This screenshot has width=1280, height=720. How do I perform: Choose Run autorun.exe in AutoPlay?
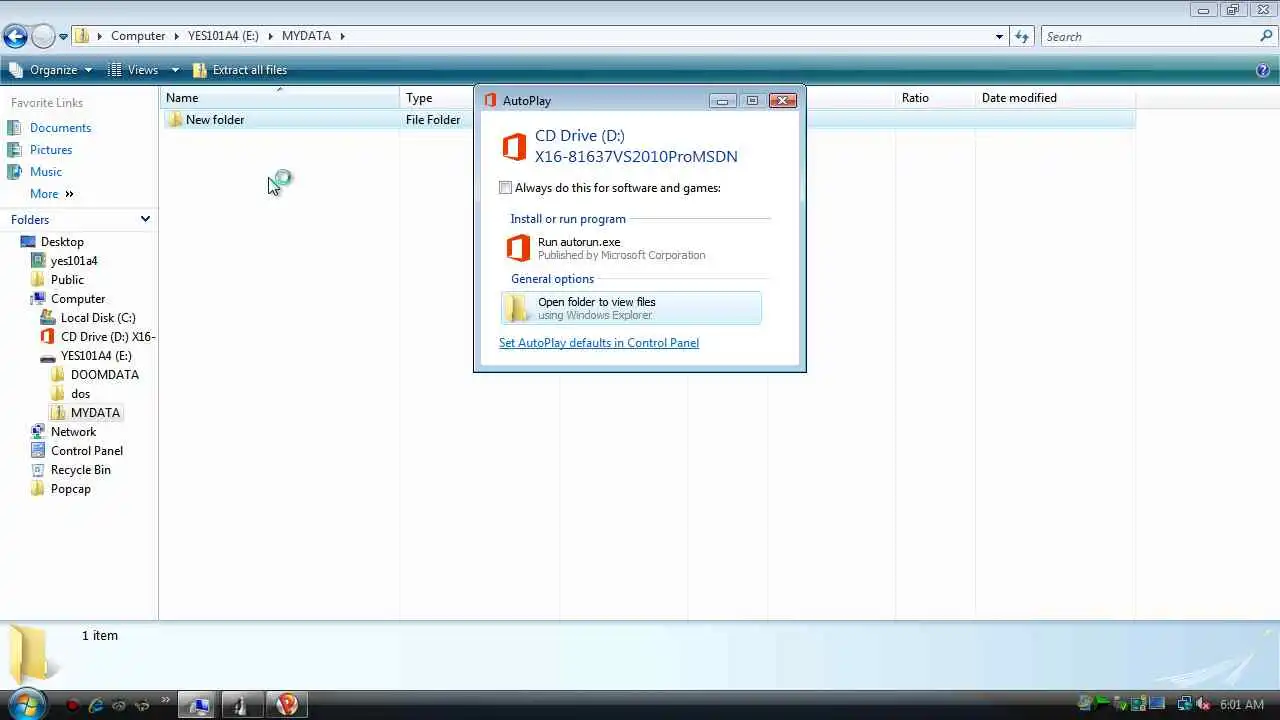click(631, 248)
